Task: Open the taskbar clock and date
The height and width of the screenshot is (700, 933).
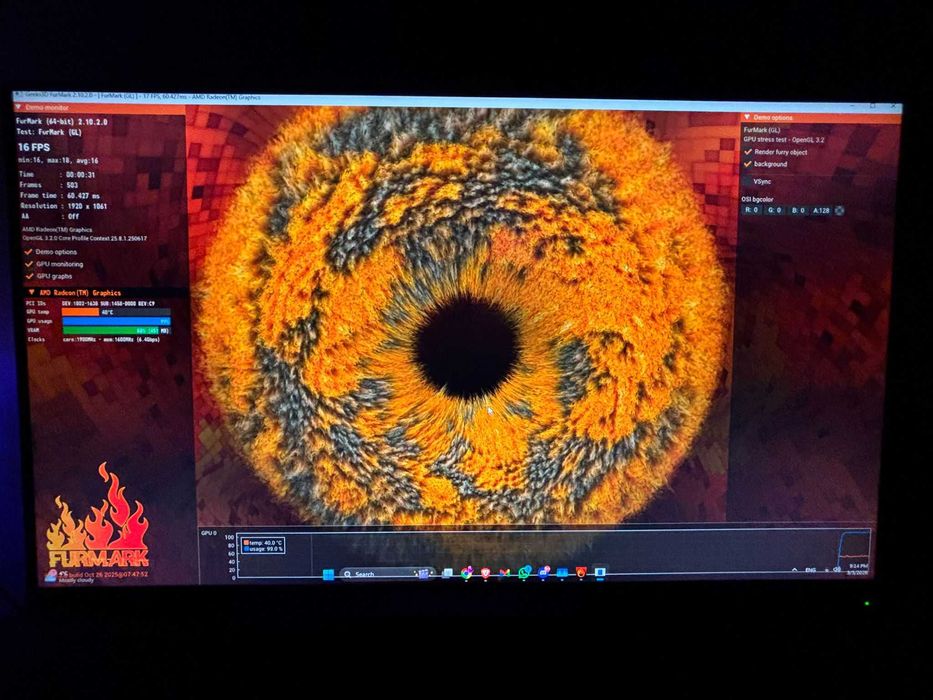Action: [857, 569]
